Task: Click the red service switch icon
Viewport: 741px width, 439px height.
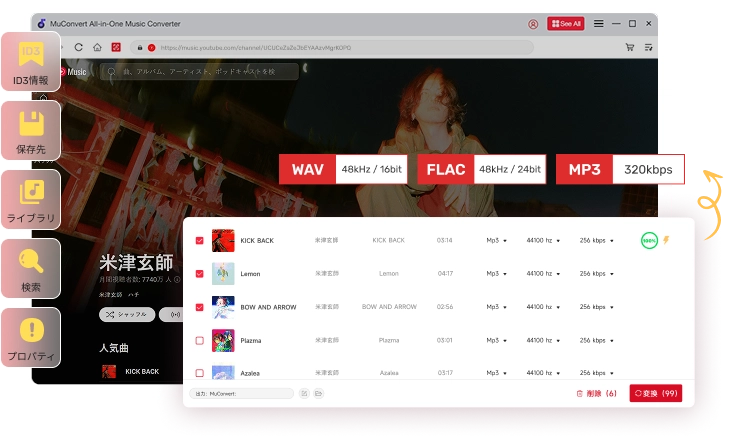Action: pyautogui.click(x=116, y=47)
